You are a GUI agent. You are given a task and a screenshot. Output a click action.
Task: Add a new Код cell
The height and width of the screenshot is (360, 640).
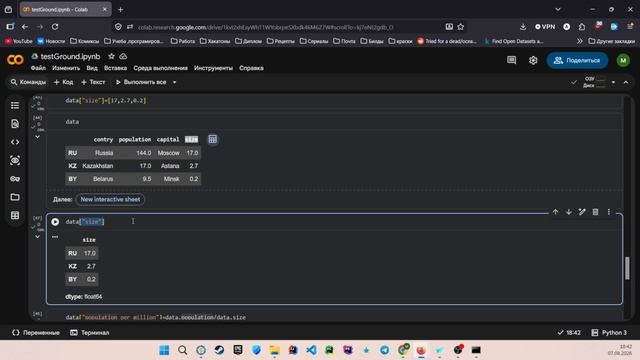point(63,82)
